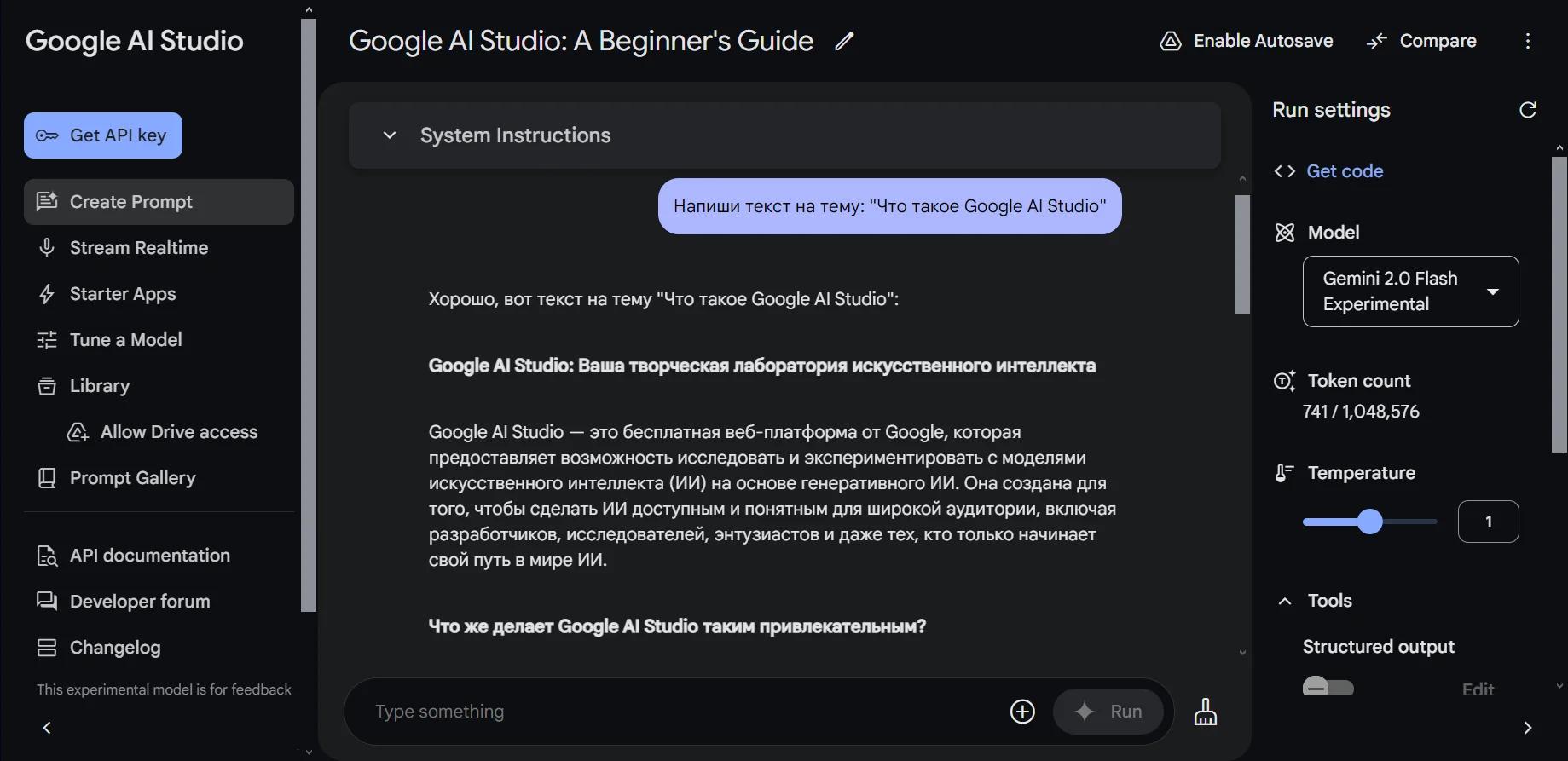The image size is (1568, 761).
Task: Click the user prompt message bubble
Action: [x=889, y=206]
